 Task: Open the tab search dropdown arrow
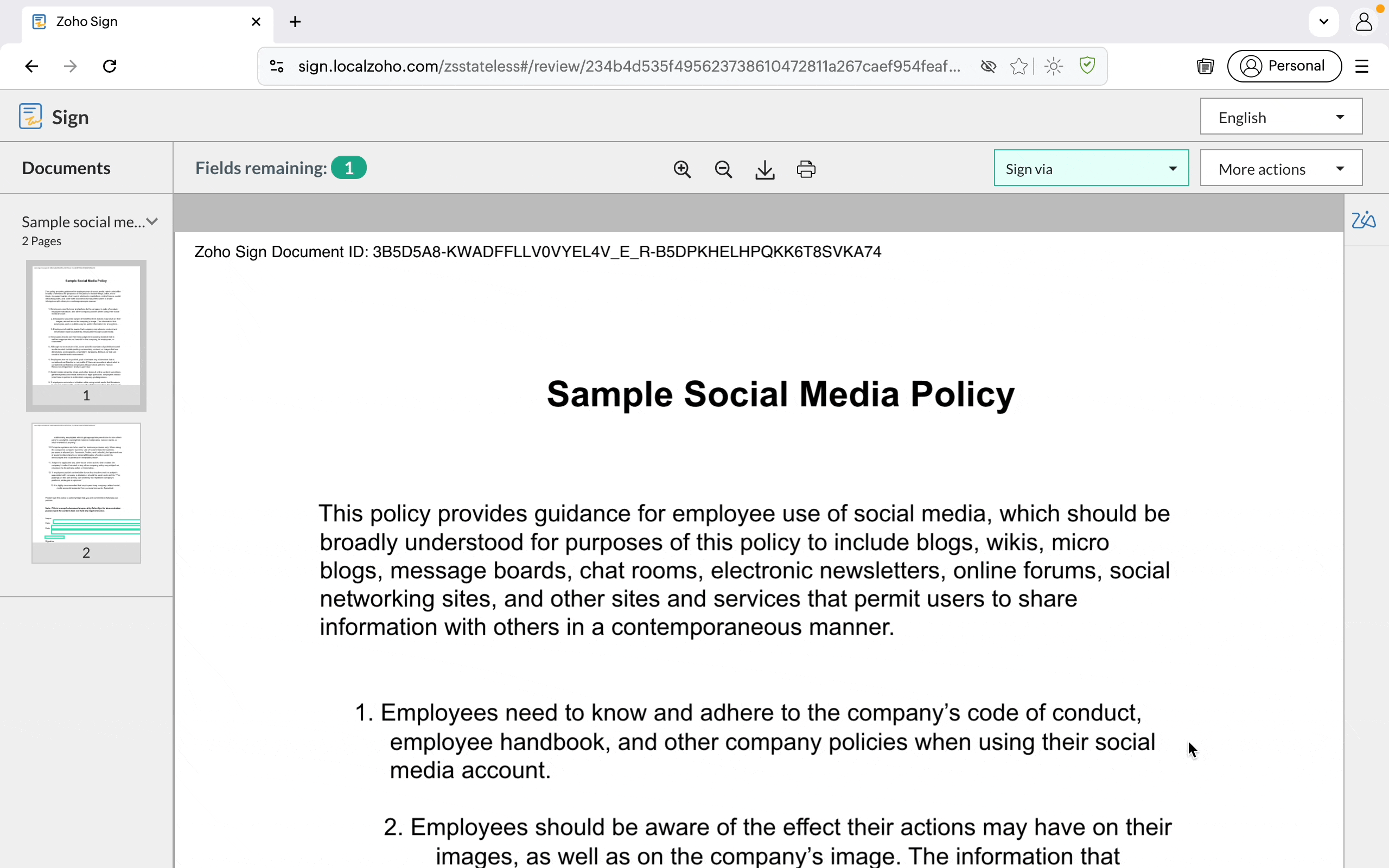[x=1323, y=22]
